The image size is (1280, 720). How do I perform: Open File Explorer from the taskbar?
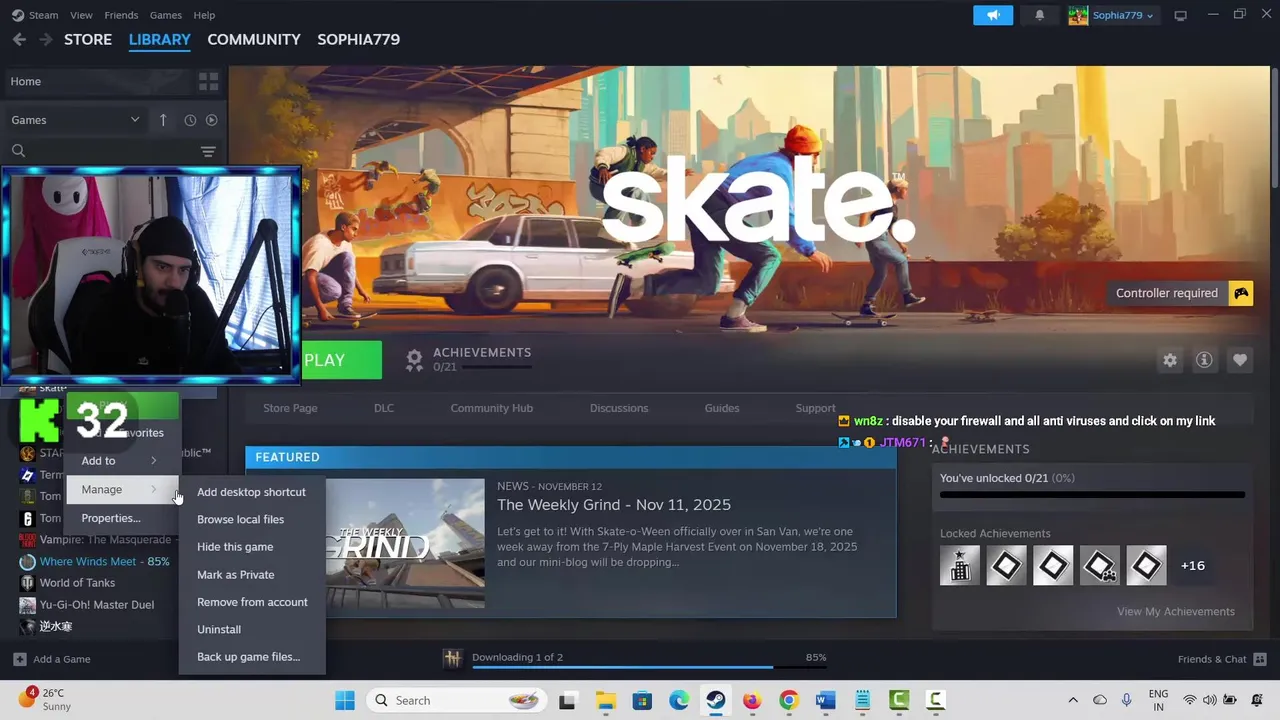[x=605, y=700]
